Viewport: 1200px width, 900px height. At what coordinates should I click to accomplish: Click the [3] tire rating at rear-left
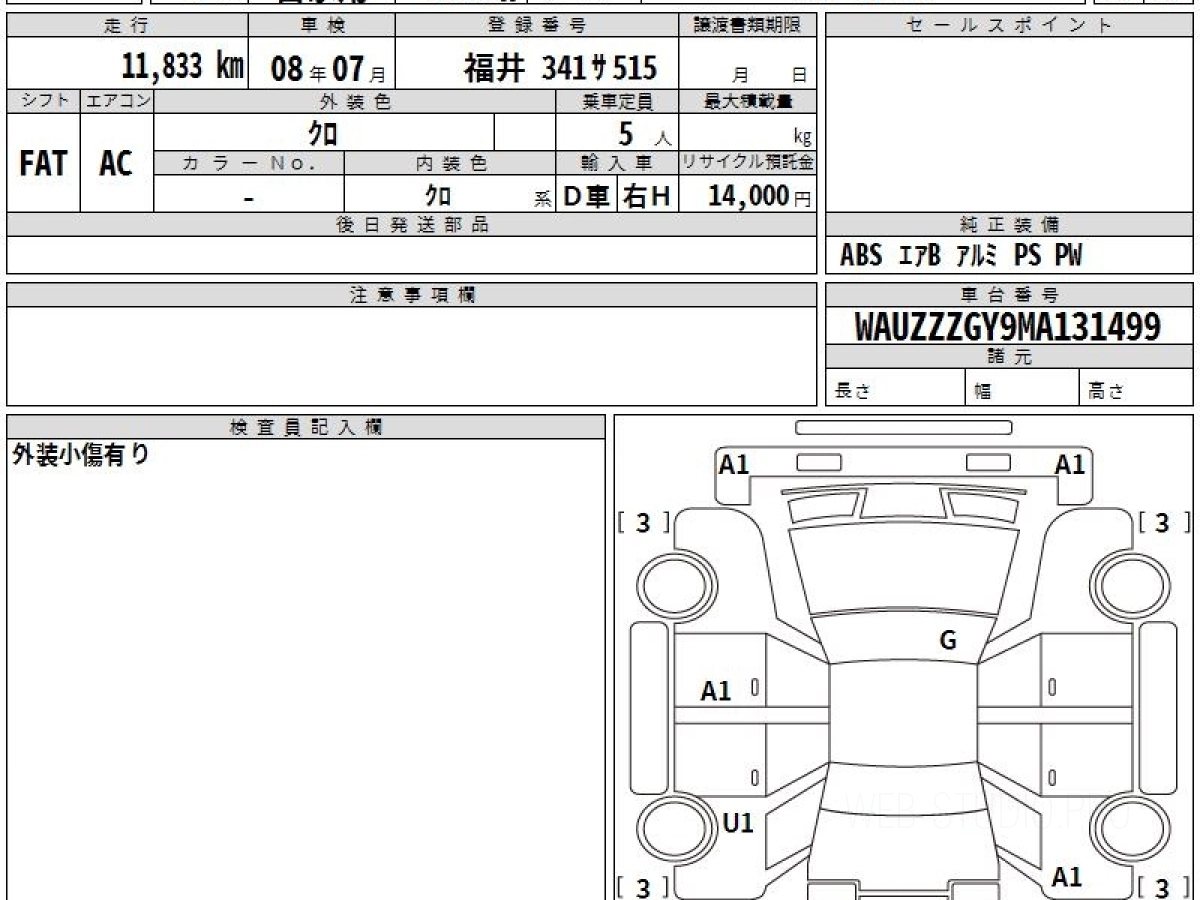point(644,887)
